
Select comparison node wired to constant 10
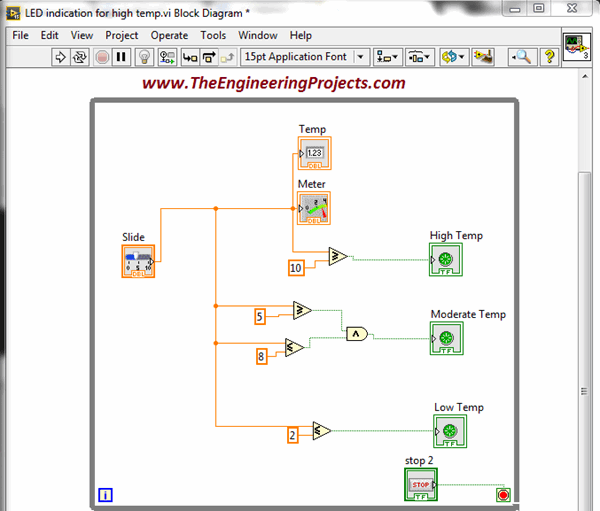[338, 256]
